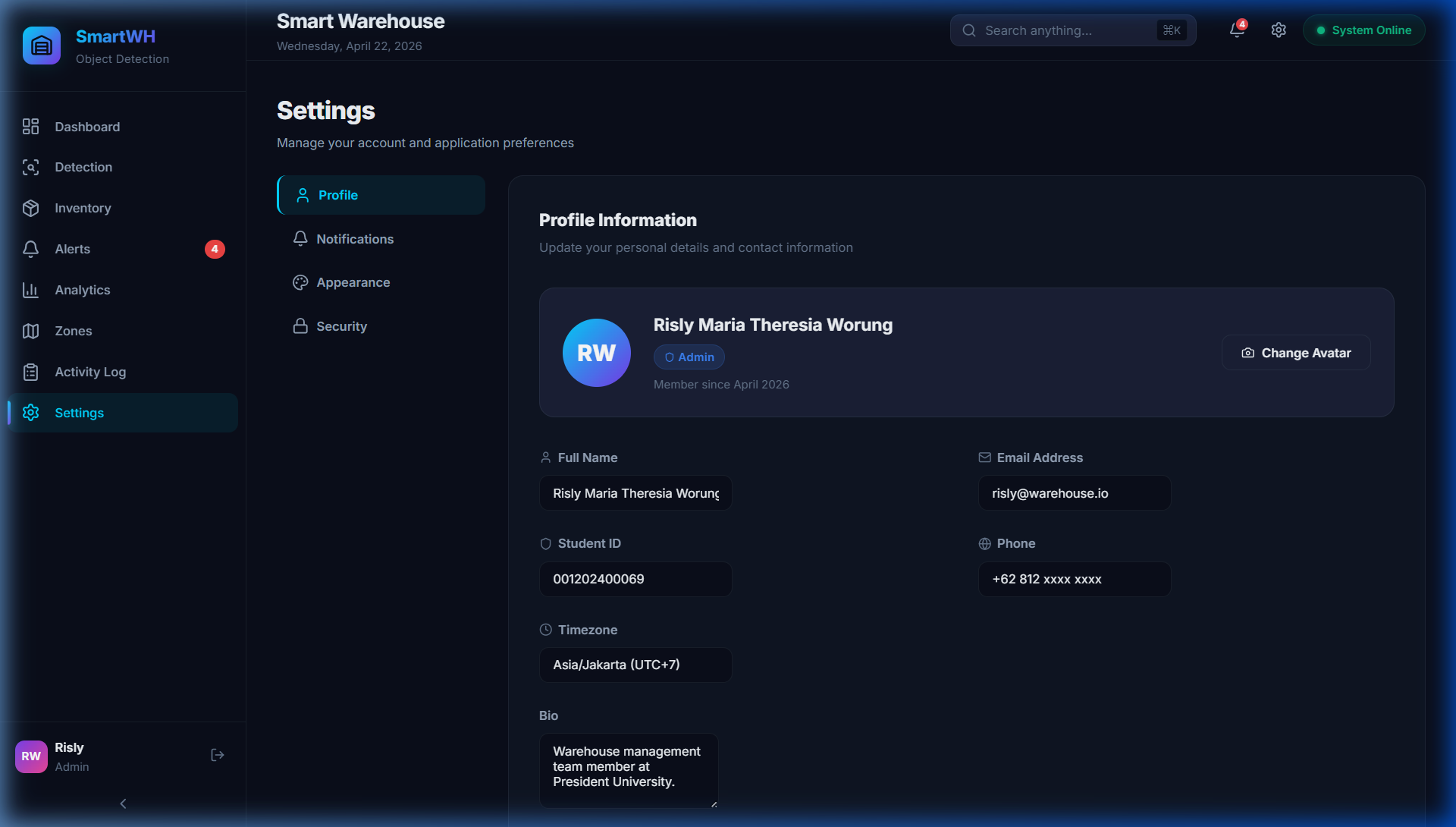Click the Change Avatar button

click(1295, 353)
